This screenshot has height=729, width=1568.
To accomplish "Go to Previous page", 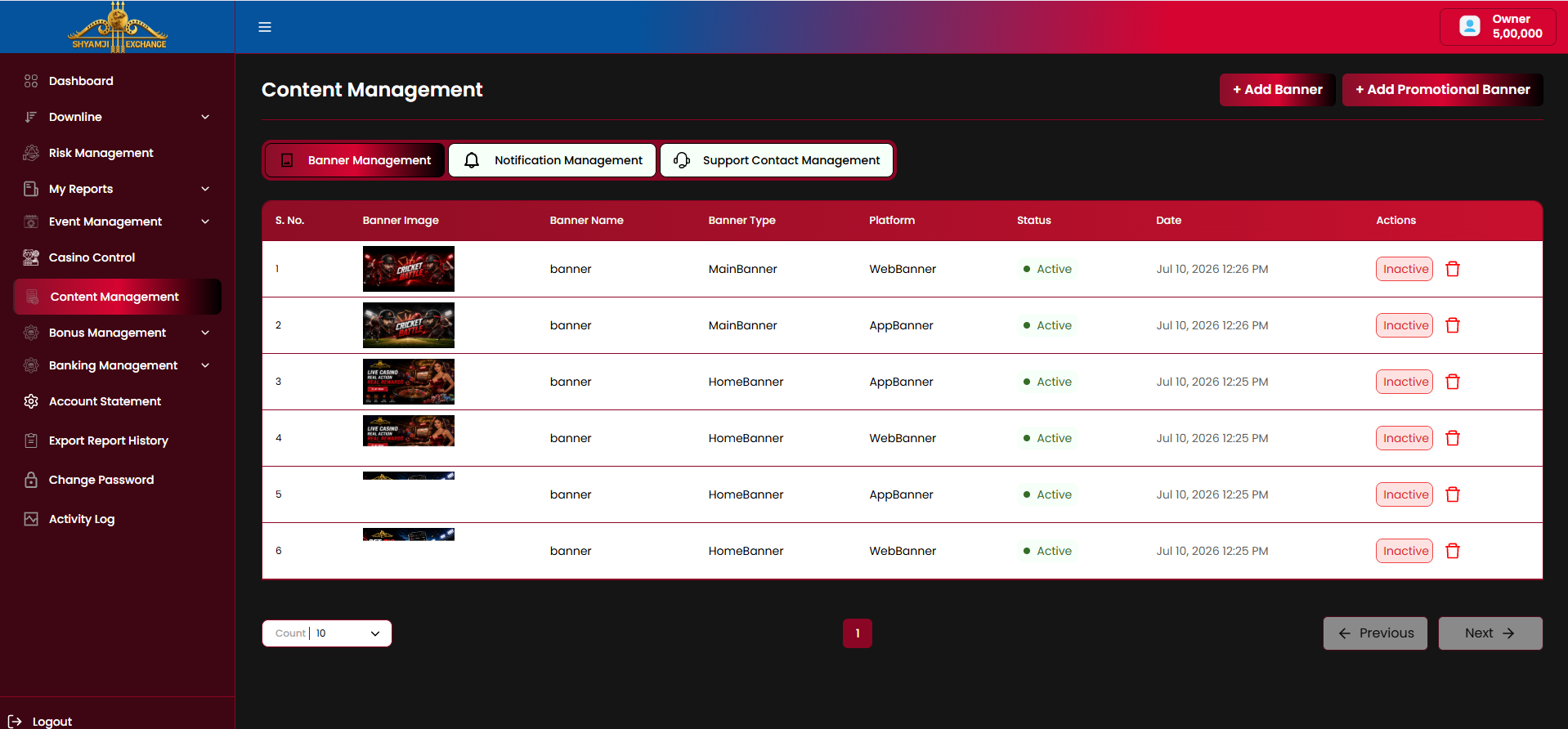I will [1376, 633].
